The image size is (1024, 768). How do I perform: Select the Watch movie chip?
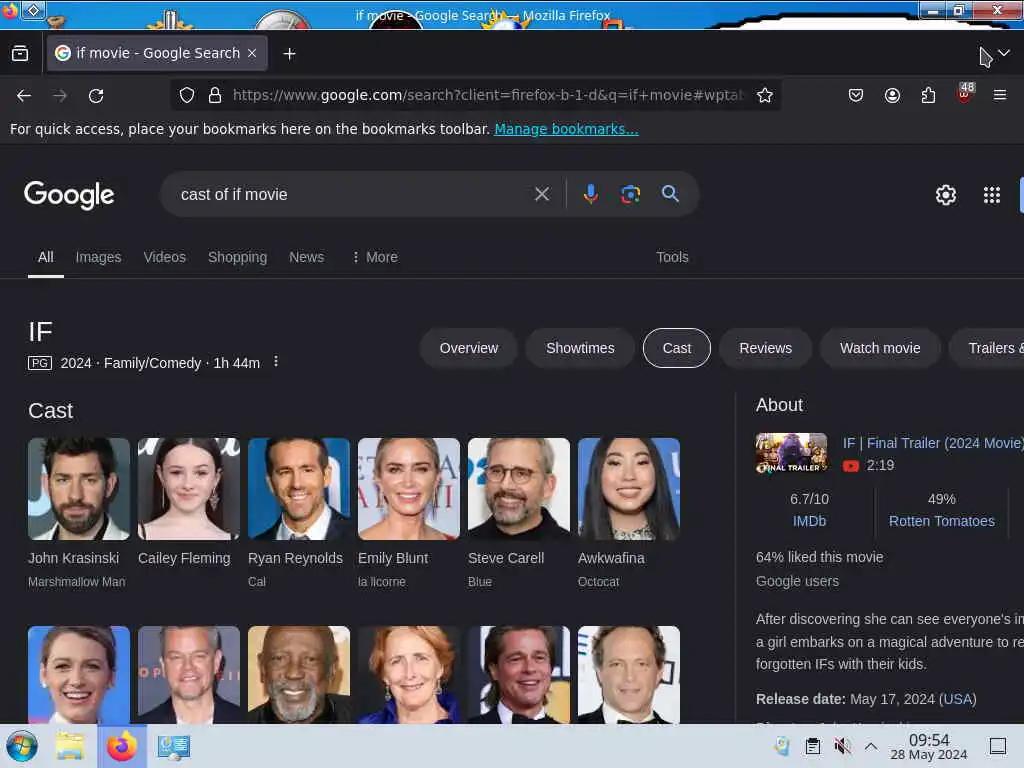click(880, 348)
